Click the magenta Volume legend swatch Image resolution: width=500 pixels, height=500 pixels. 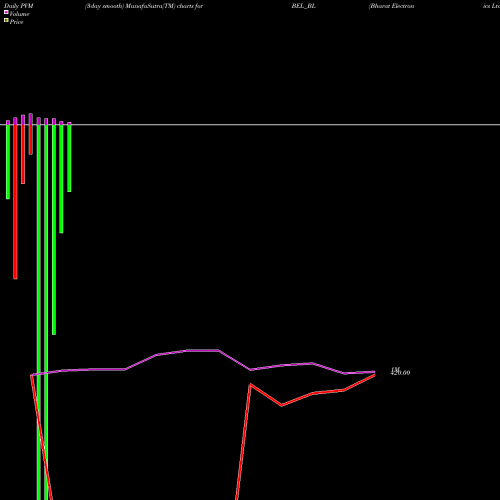[6, 12]
